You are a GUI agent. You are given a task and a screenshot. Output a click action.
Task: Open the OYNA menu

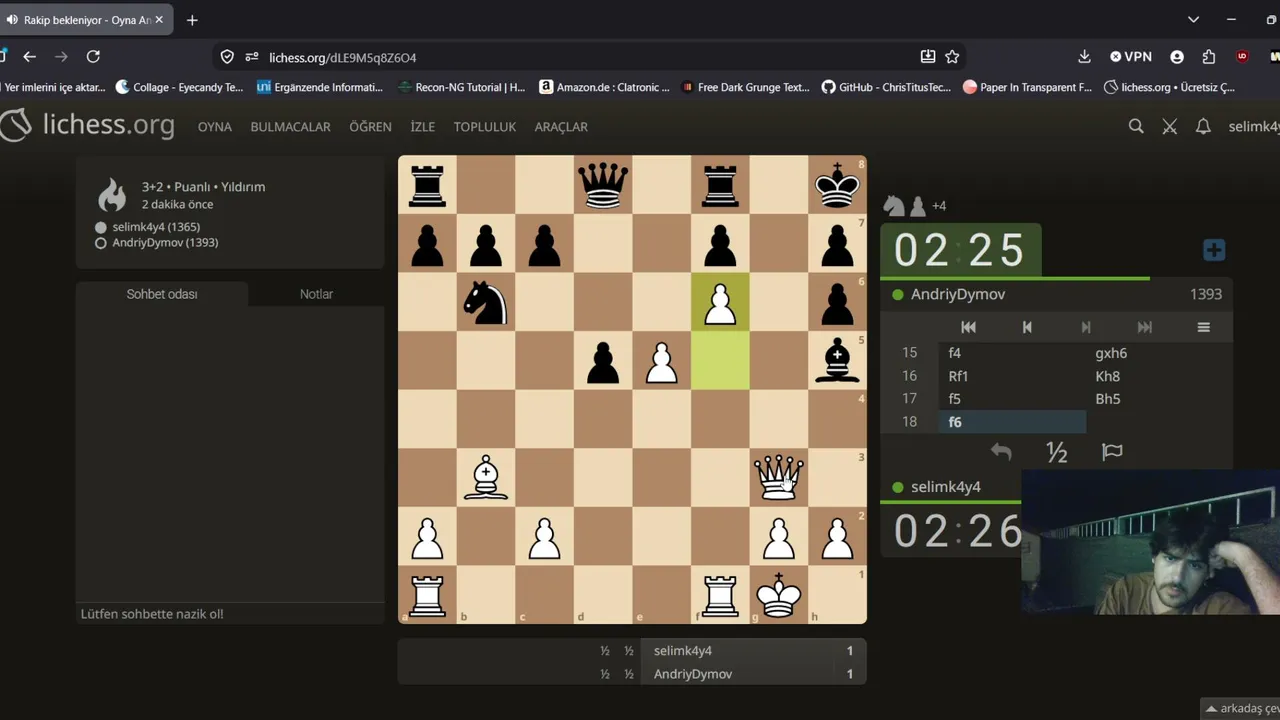pos(215,127)
